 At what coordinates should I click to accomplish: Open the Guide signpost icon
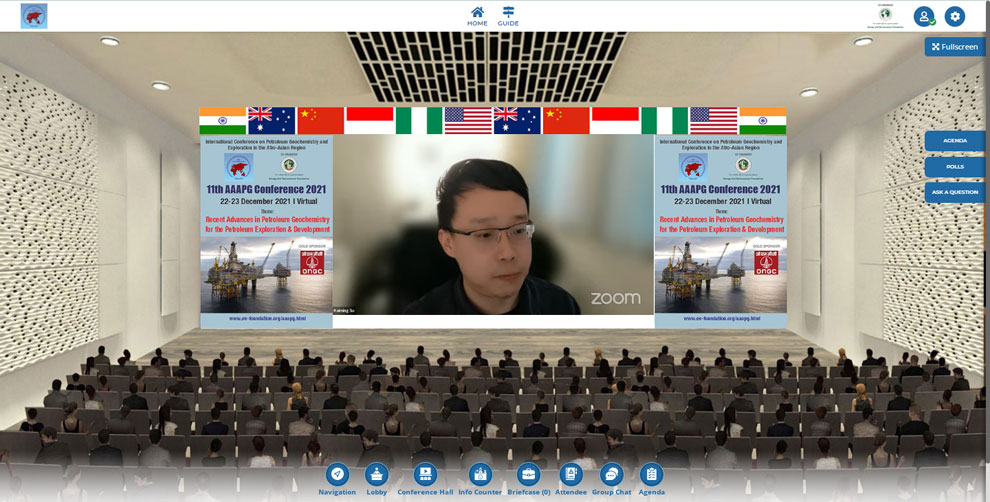coord(508,16)
